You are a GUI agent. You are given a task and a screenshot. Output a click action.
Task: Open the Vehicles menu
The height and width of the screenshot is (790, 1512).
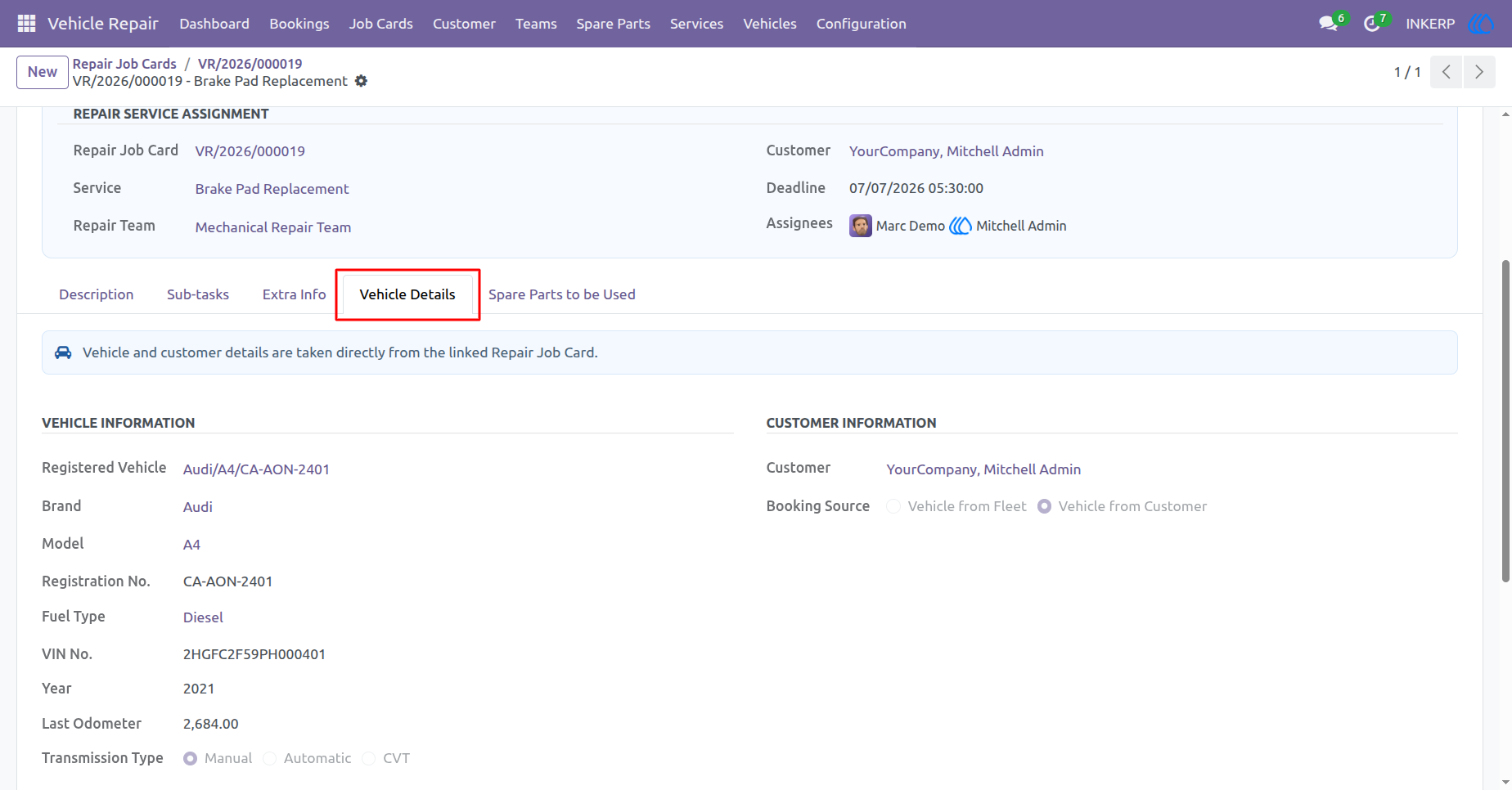(770, 24)
